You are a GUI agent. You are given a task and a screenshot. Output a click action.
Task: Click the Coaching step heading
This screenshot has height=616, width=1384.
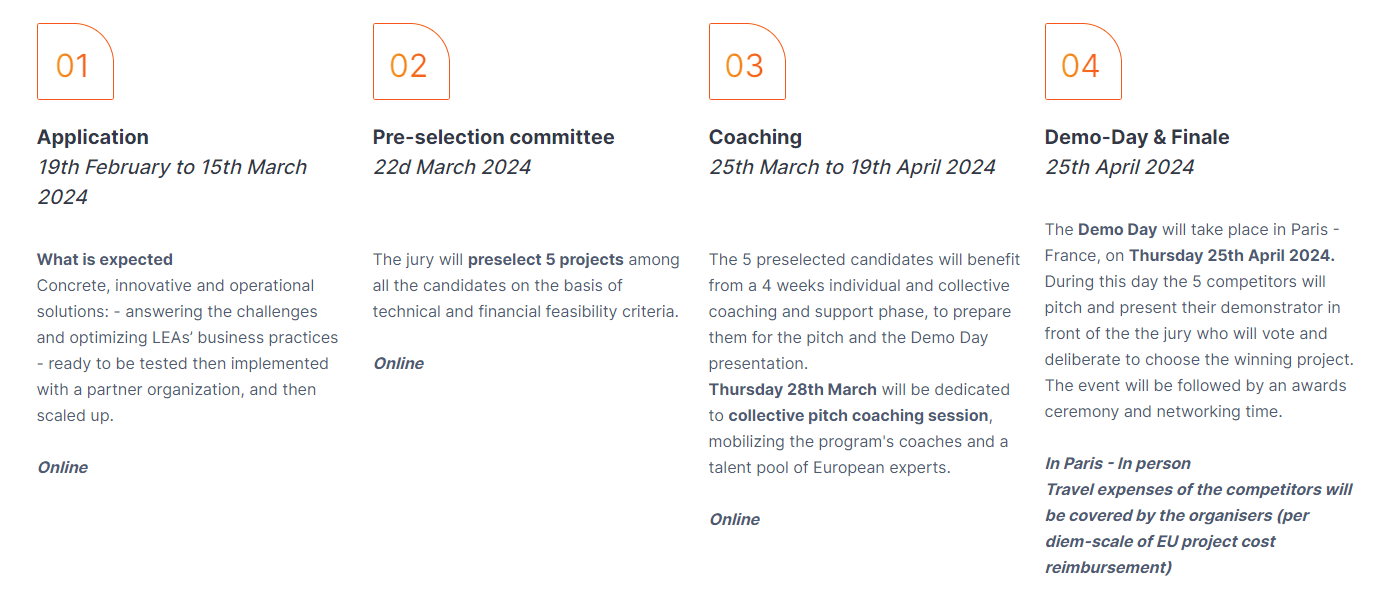click(755, 137)
